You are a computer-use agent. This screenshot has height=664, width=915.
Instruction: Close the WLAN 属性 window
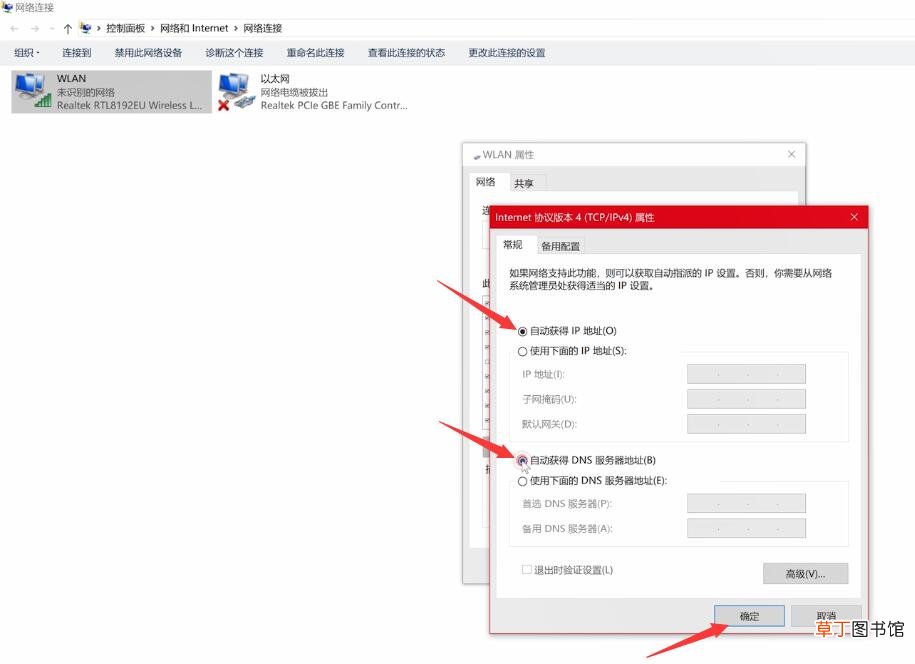791,154
